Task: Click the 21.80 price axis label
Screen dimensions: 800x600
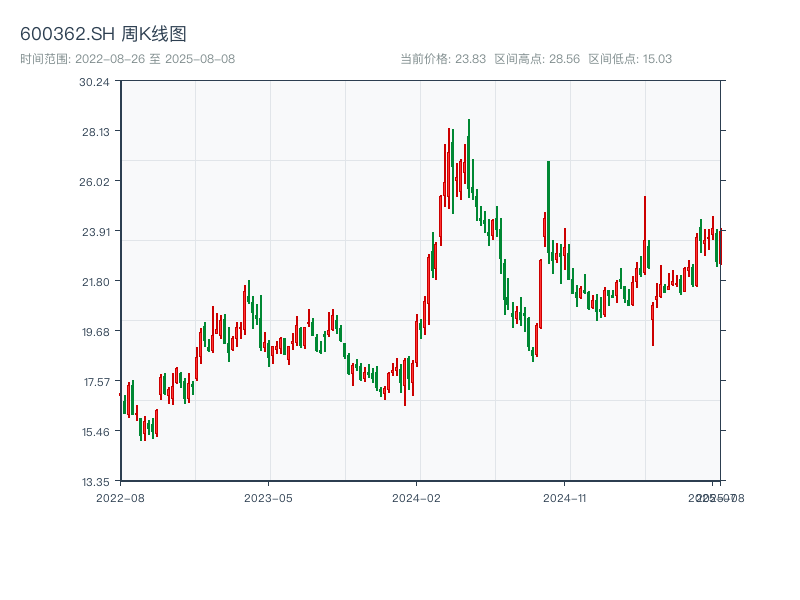Action: [95, 282]
